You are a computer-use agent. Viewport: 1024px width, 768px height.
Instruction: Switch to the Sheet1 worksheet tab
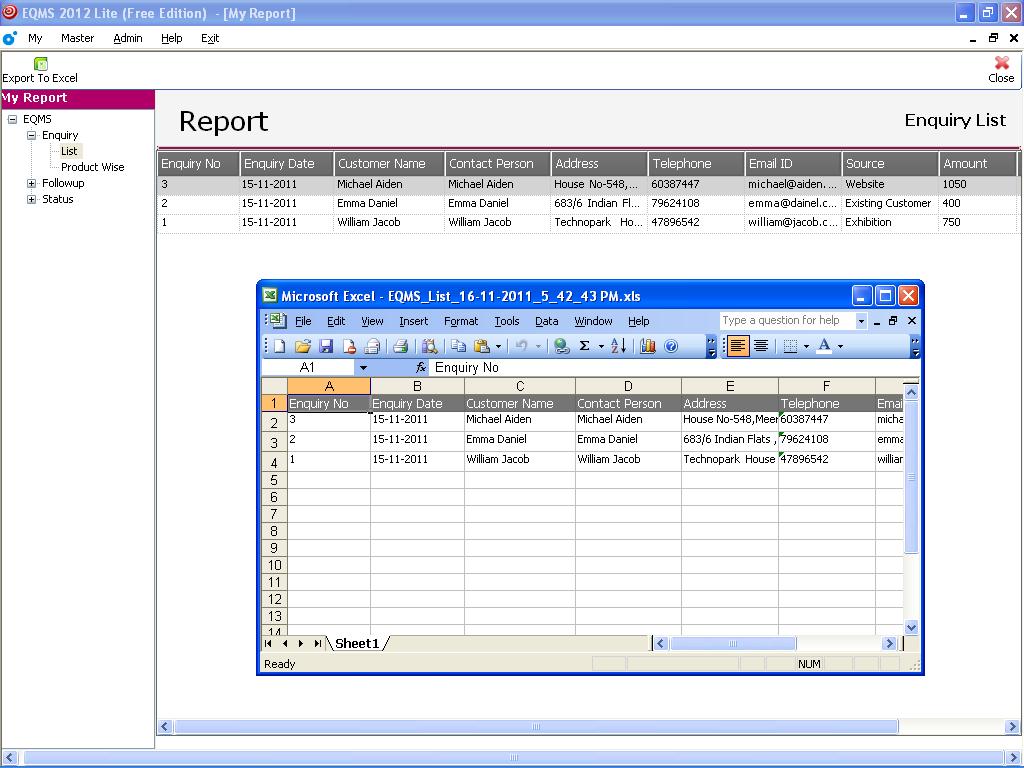357,643
